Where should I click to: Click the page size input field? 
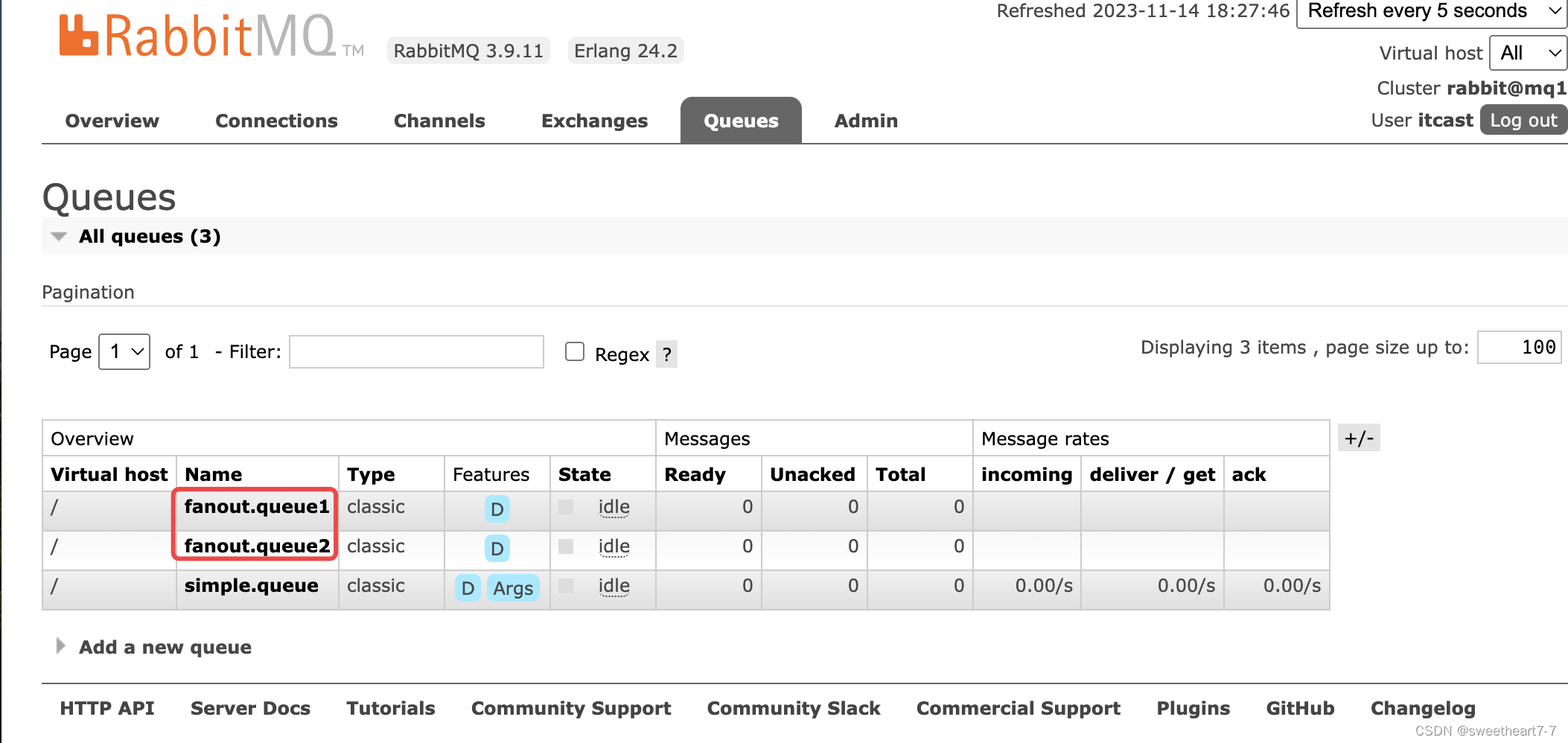click(x=1519, y=347)
